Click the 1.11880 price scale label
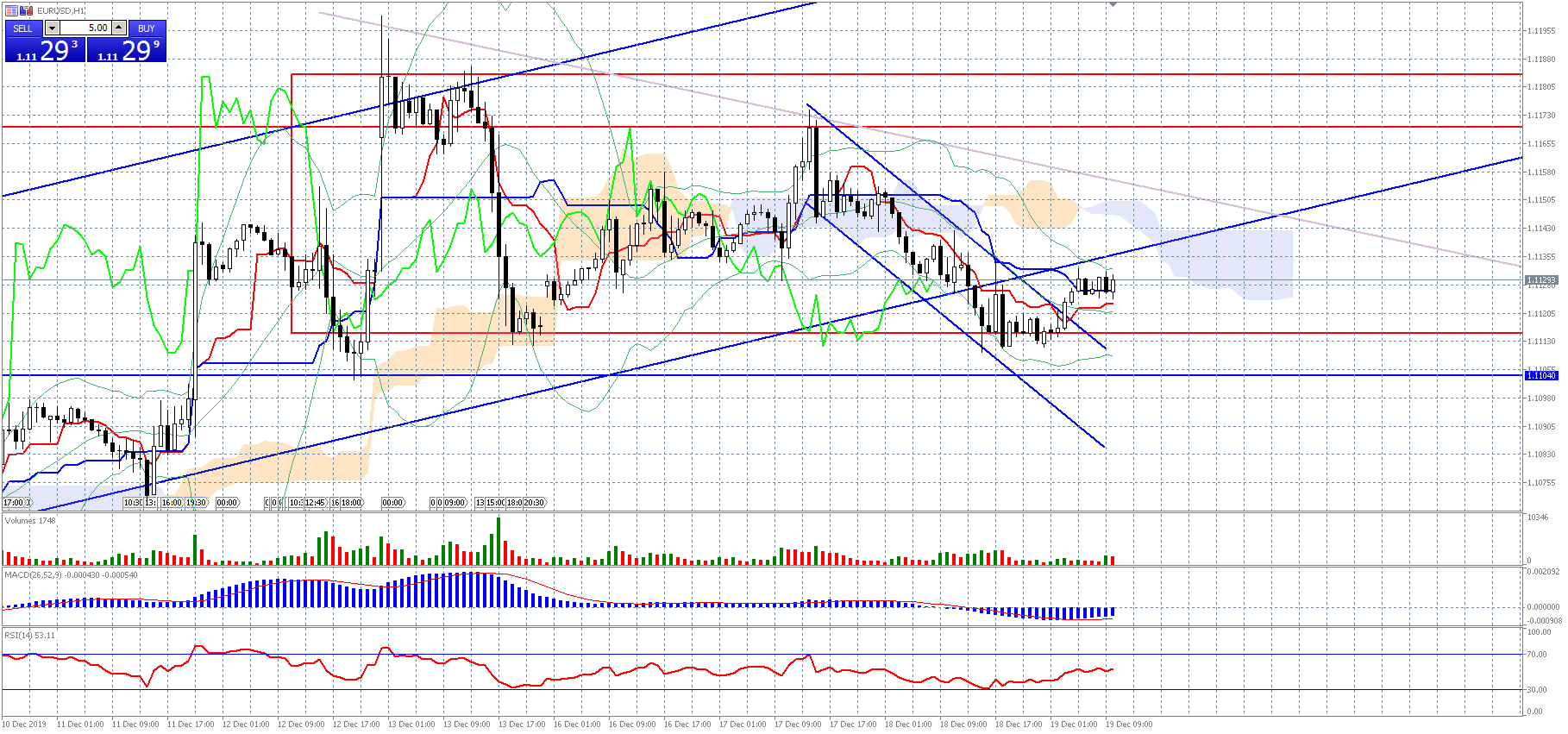 [x=1541, y=59]
